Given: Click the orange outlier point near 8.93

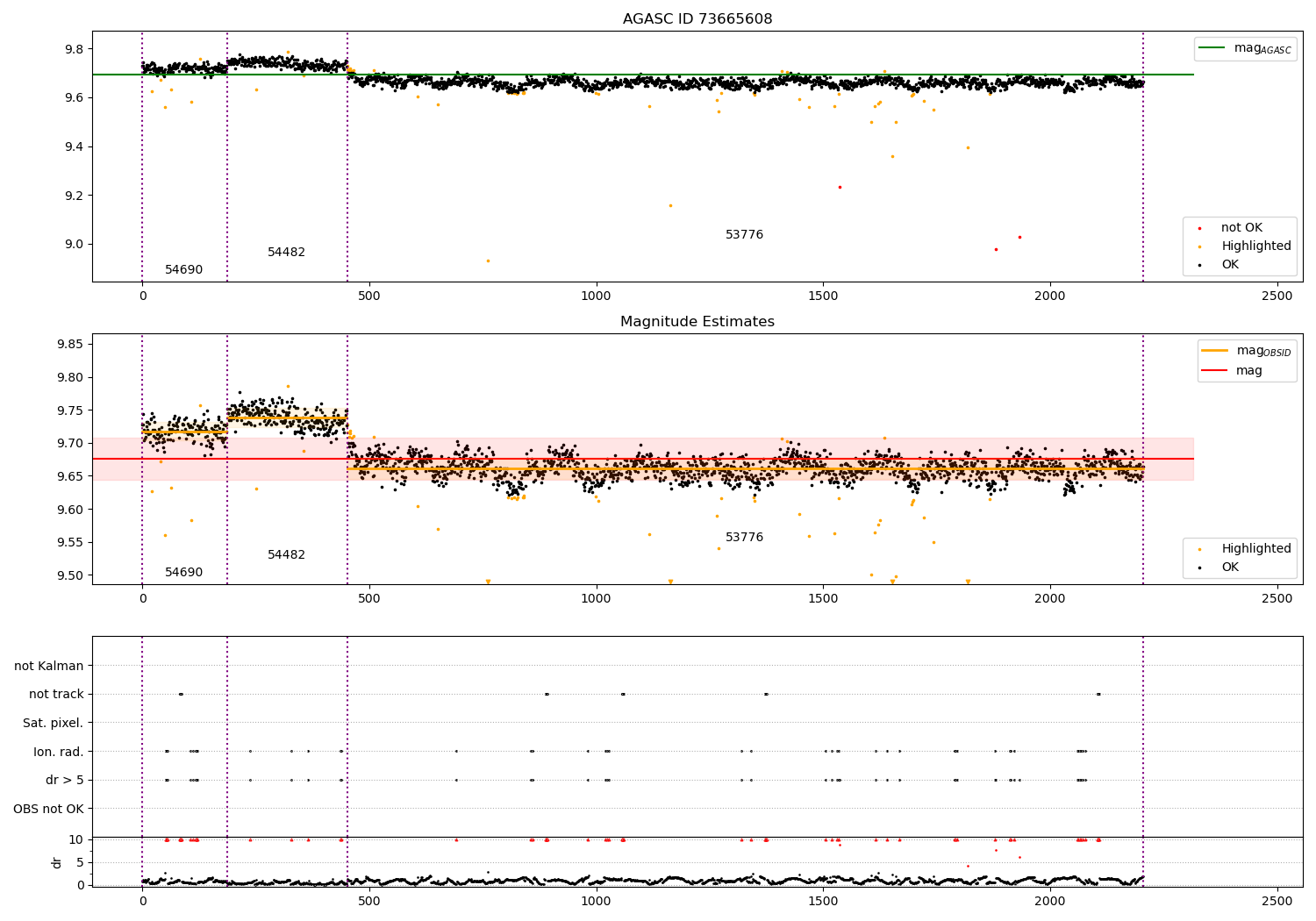Looking at the screenshot, I should pyautogui.click(x=488, y=261).
